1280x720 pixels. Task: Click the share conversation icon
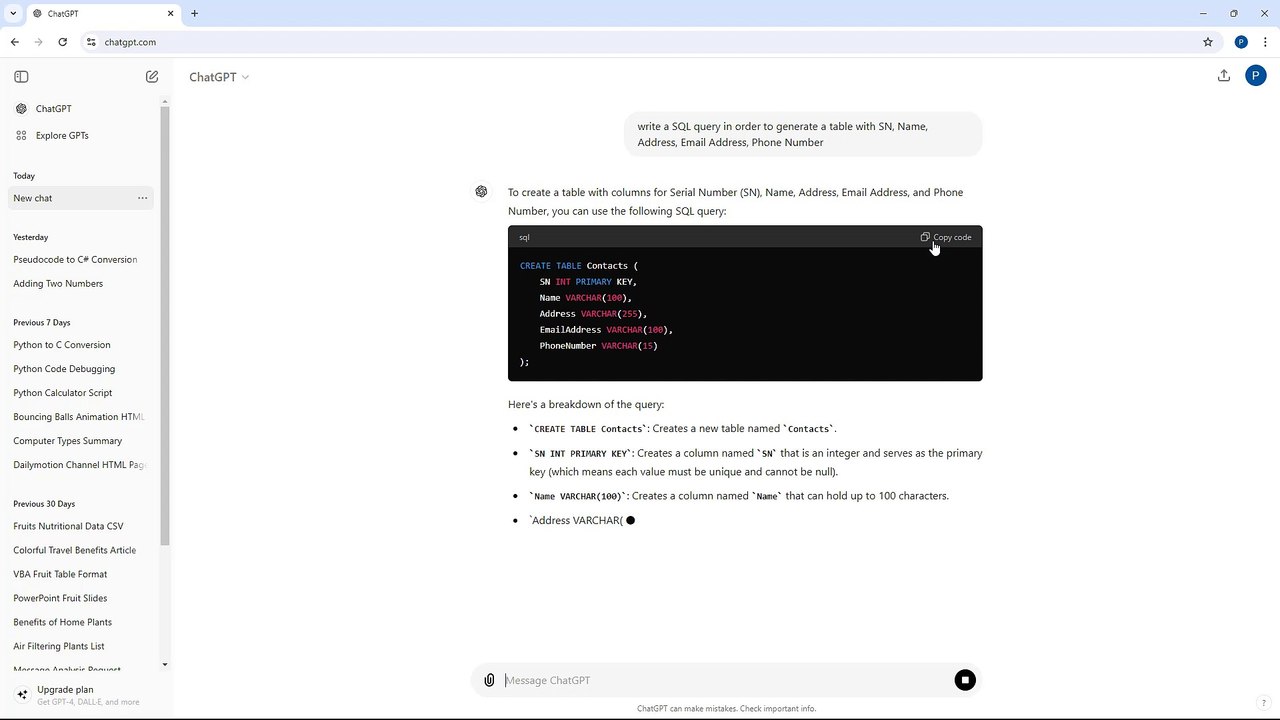point(1224,76)
